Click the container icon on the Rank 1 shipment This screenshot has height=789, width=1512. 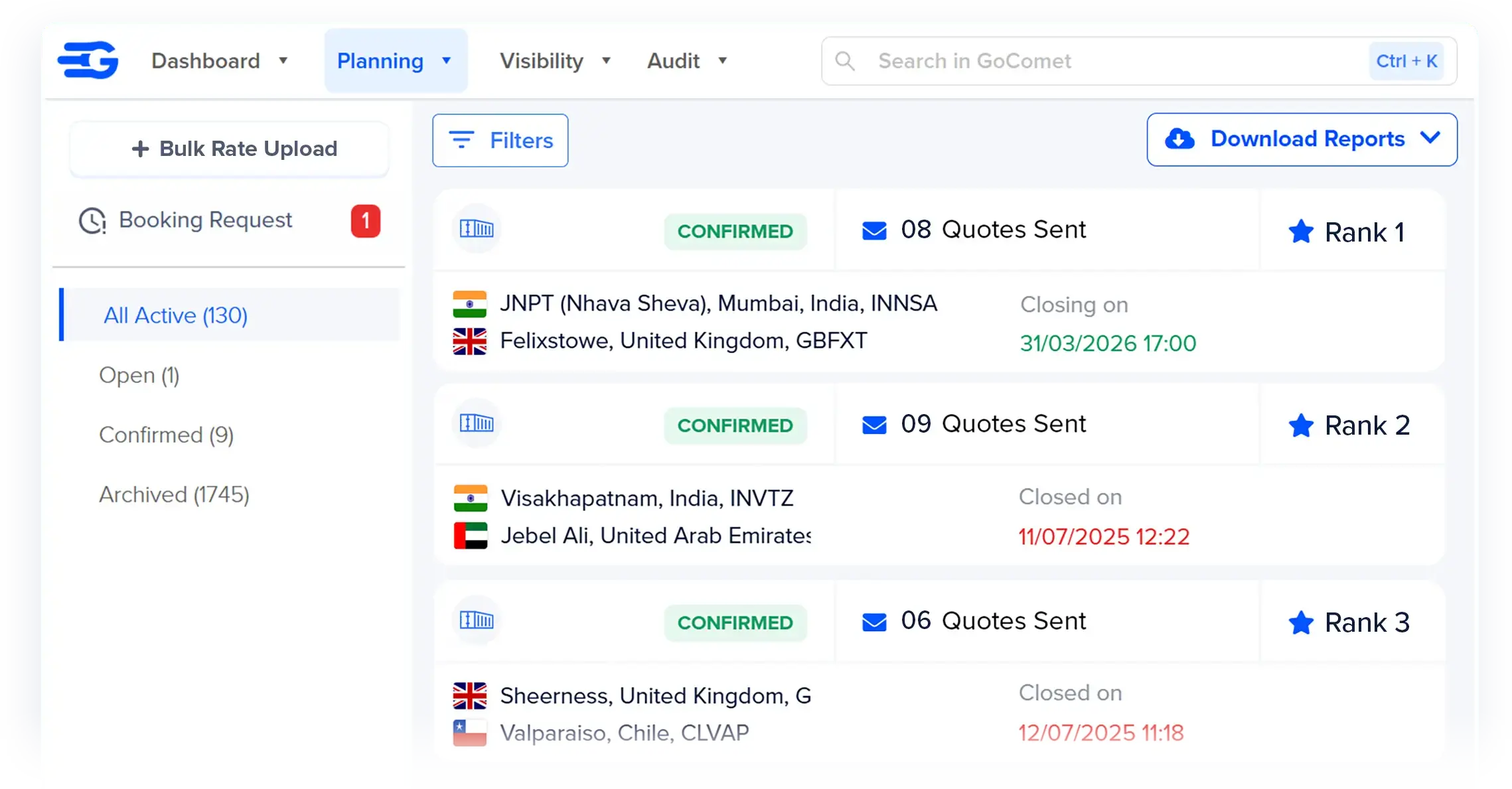(477, 230)
